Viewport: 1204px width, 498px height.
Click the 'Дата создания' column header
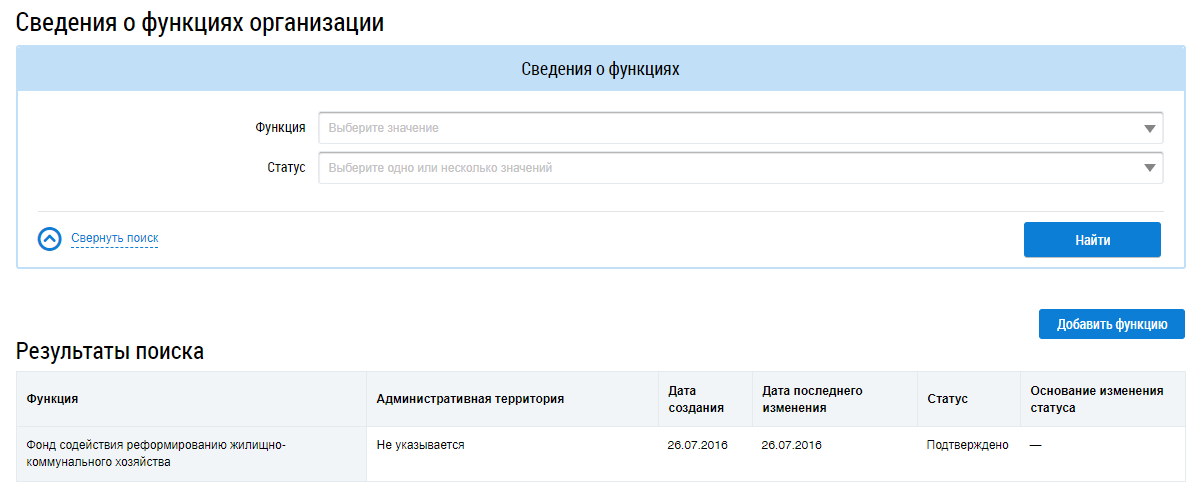coord(695,399)
